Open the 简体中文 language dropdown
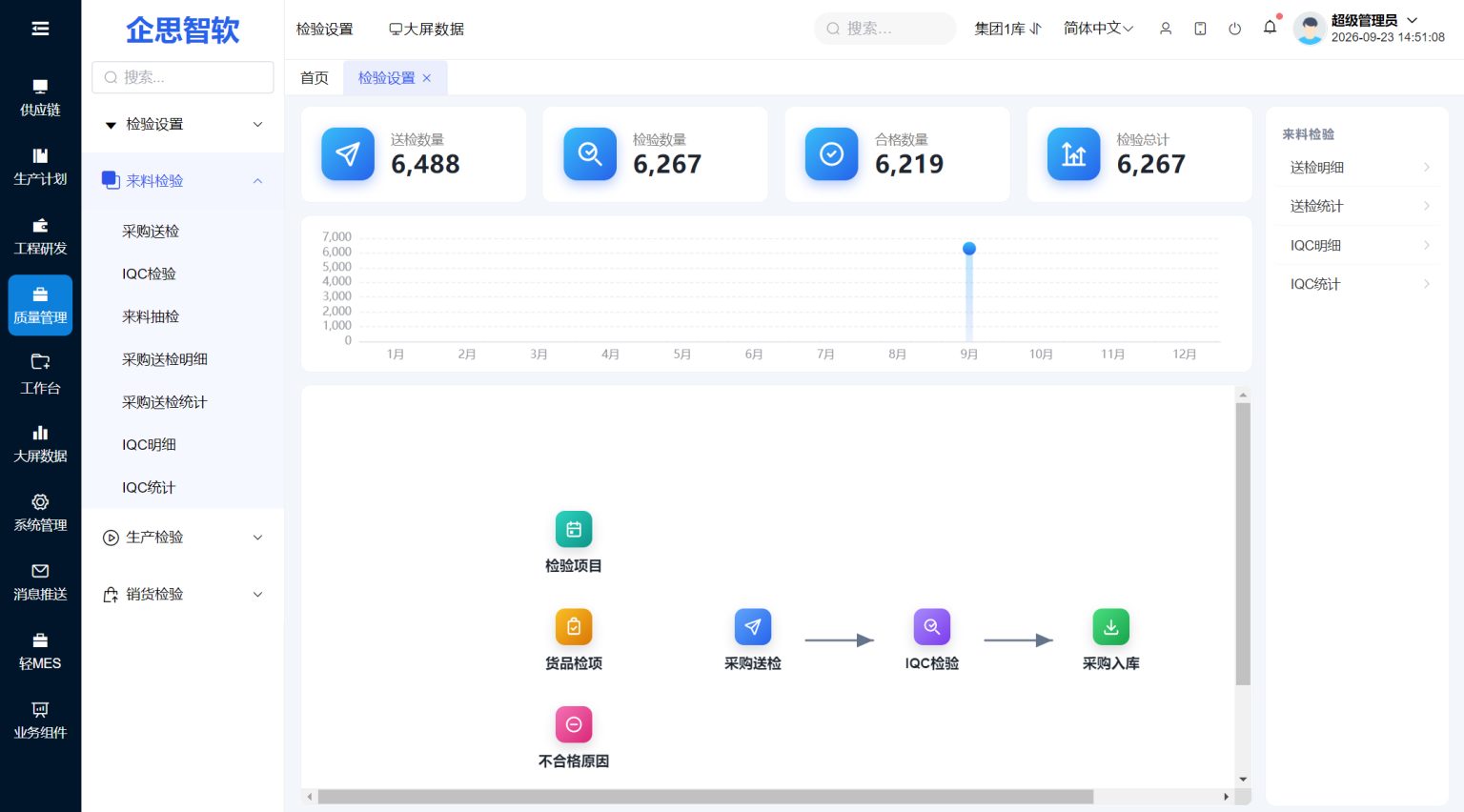 (1098, 29)
